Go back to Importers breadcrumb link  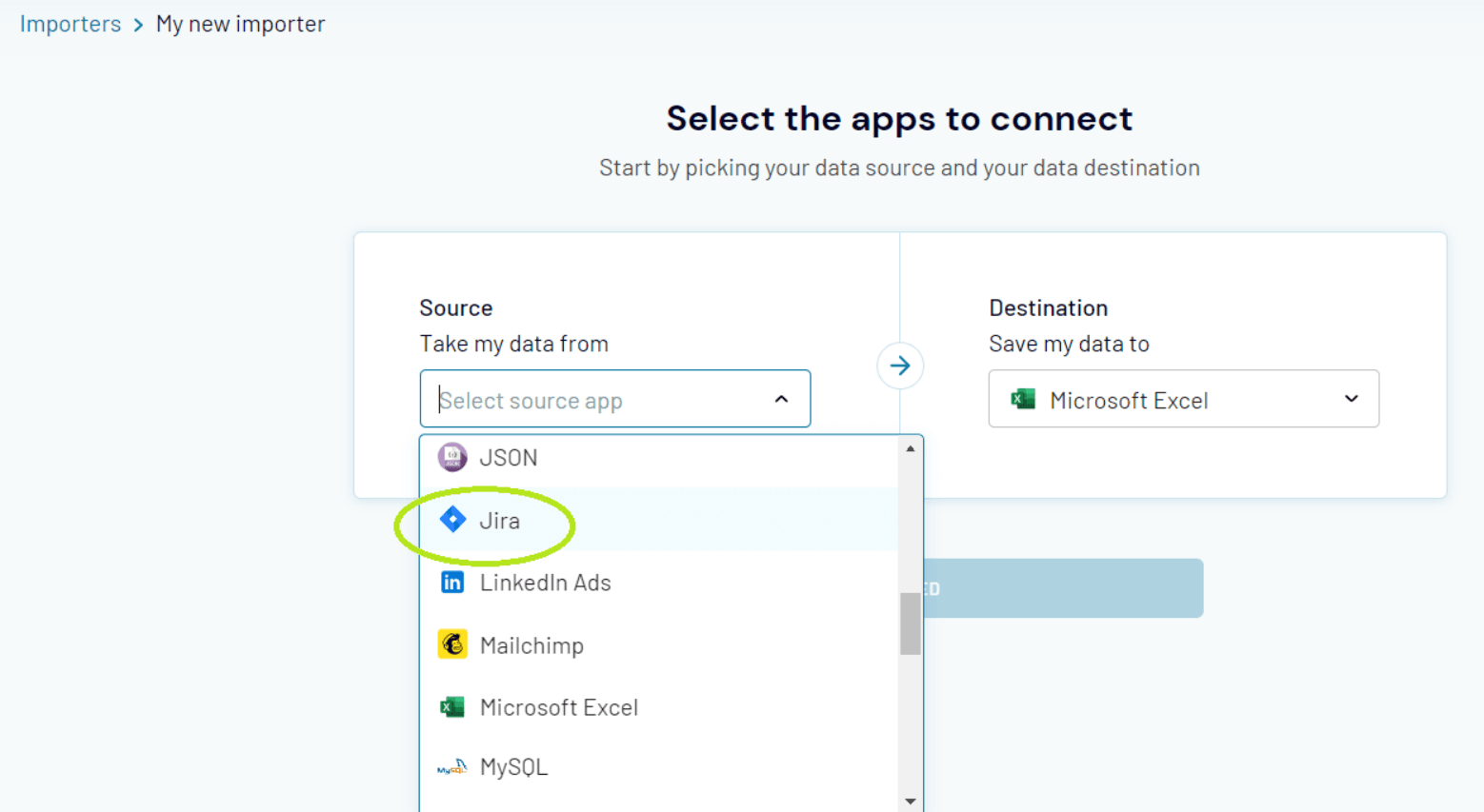(x=70, y=24)
